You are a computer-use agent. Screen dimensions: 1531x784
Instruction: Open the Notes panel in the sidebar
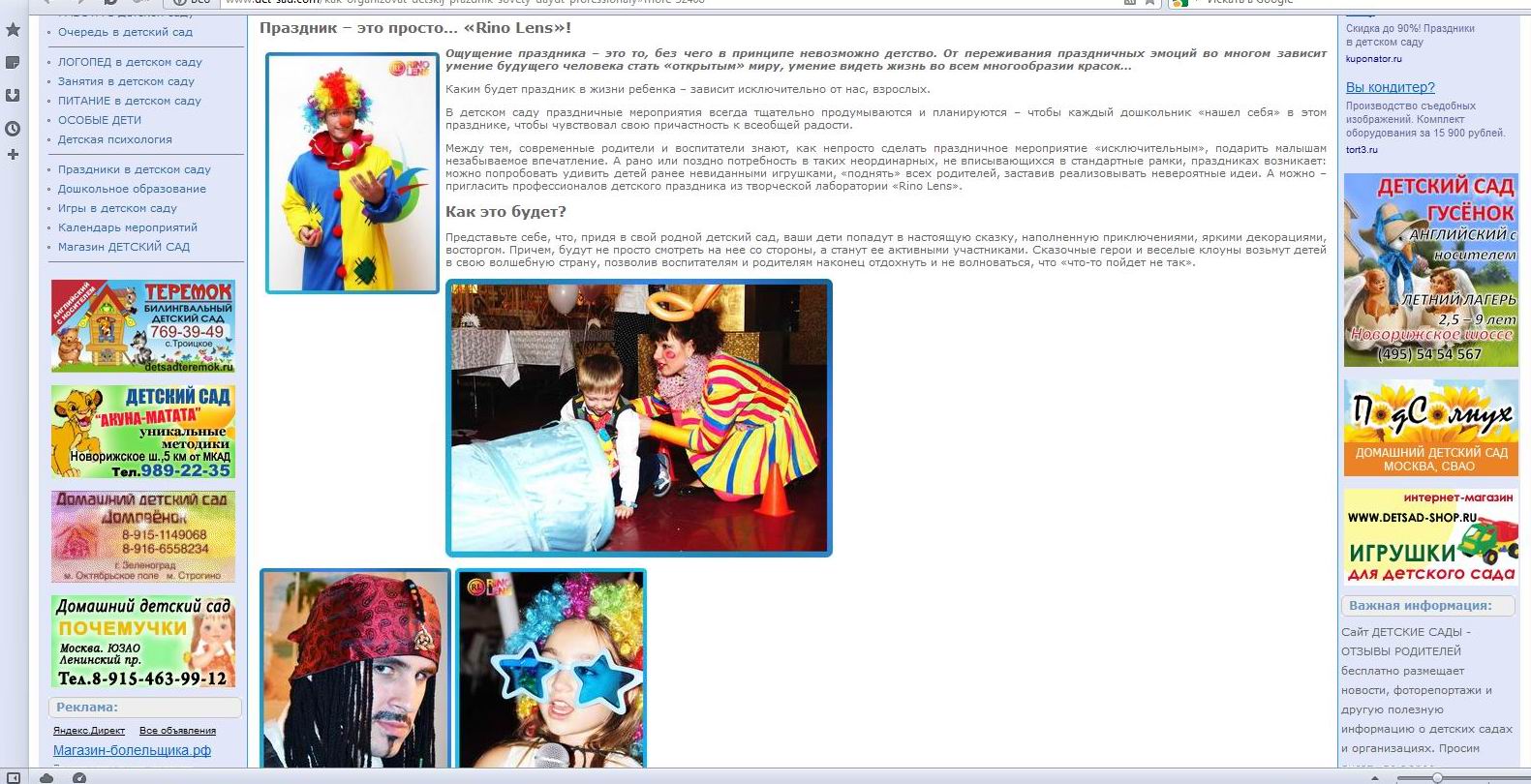[13, 63]
